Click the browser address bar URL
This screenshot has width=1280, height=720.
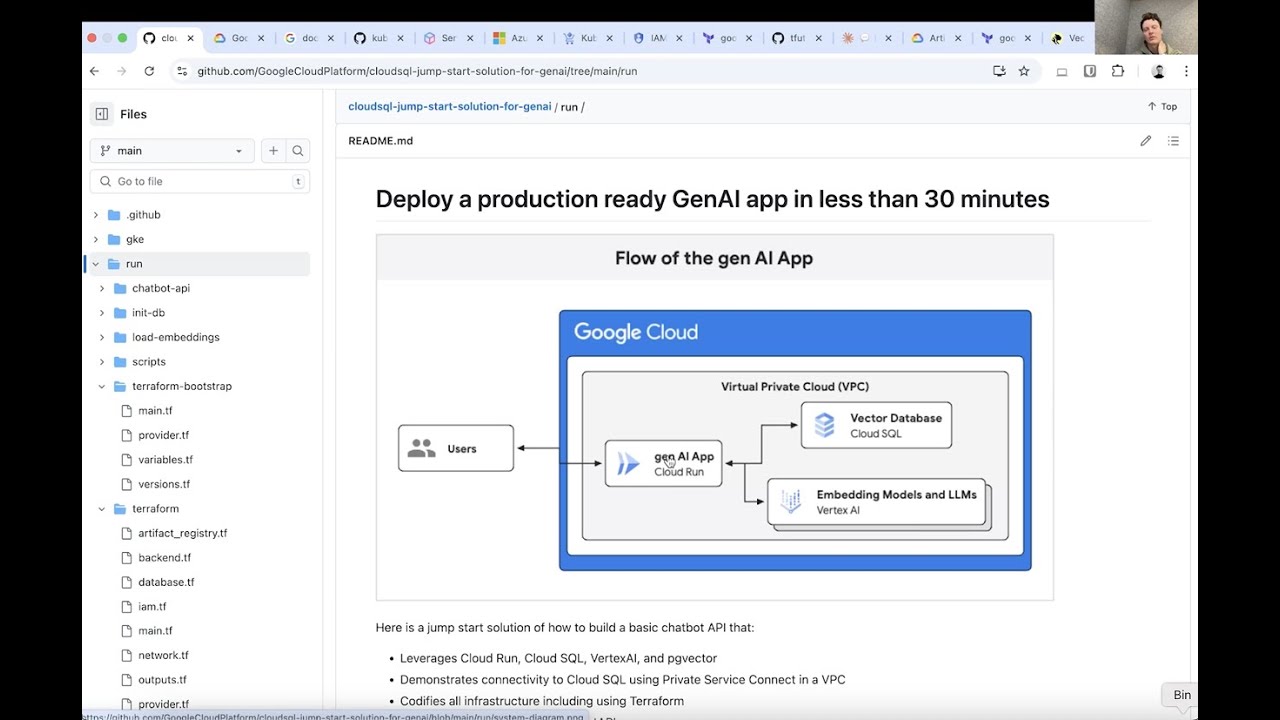(x=417, y=71)
